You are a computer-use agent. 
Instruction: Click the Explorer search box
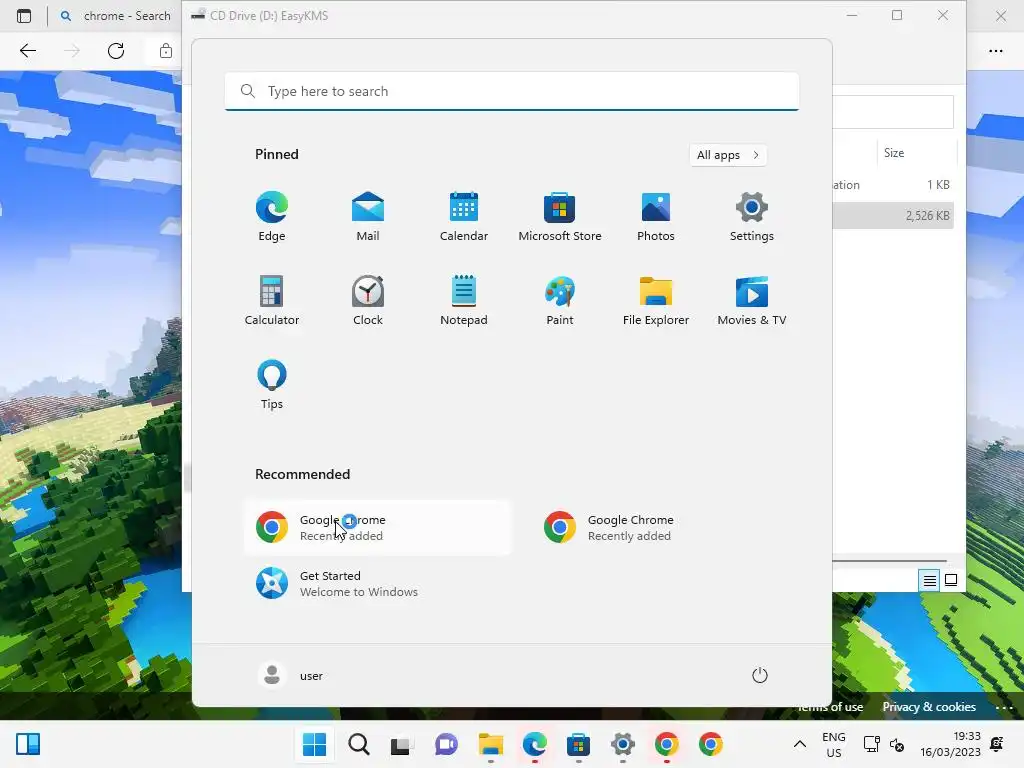tap(893, 112)
